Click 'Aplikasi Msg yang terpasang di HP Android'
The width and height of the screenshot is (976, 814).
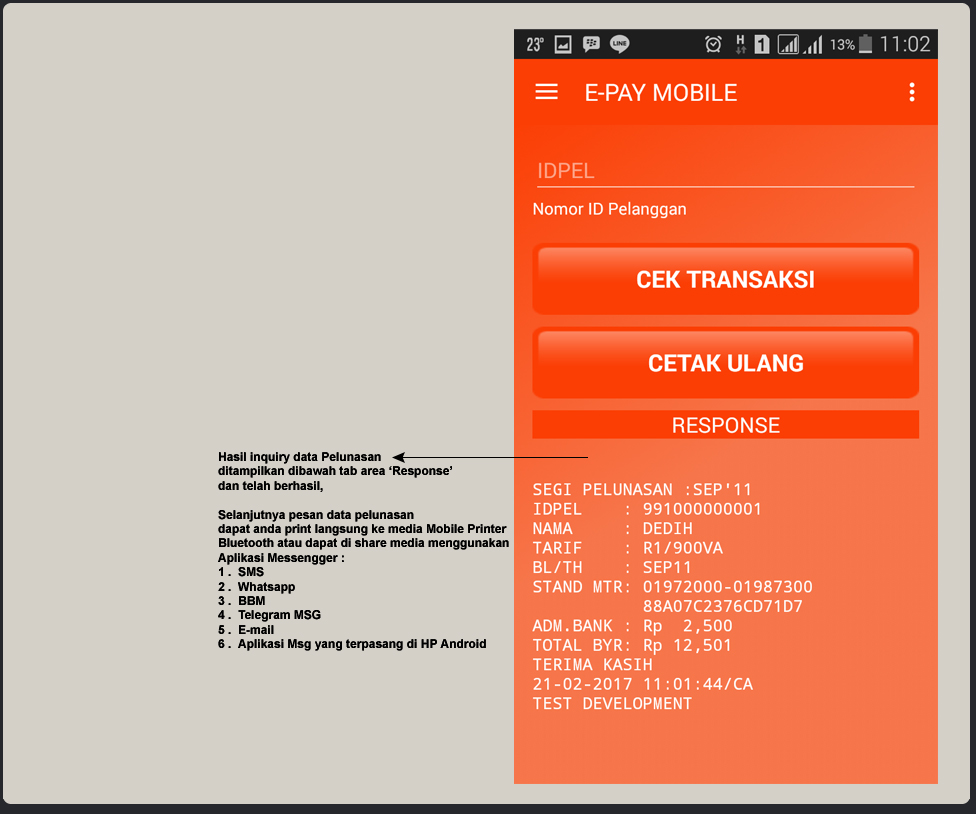point(362,644)
